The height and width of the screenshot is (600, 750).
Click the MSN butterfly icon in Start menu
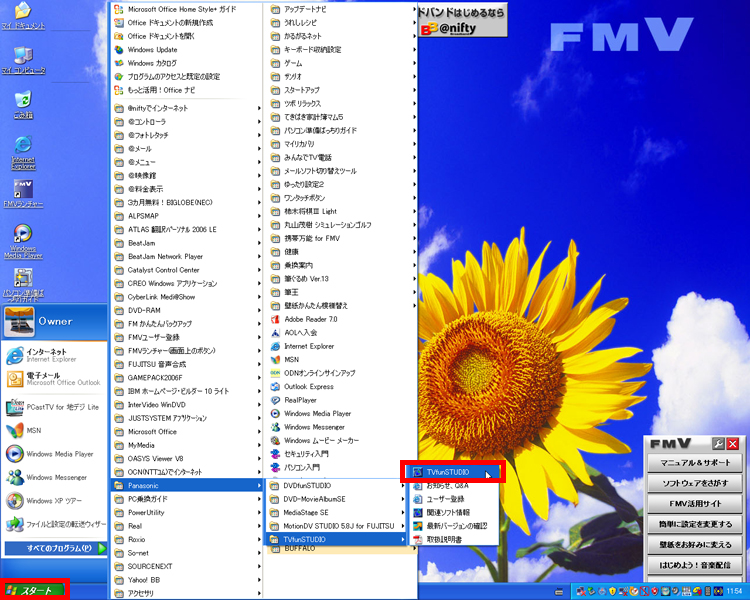point(15,430)
